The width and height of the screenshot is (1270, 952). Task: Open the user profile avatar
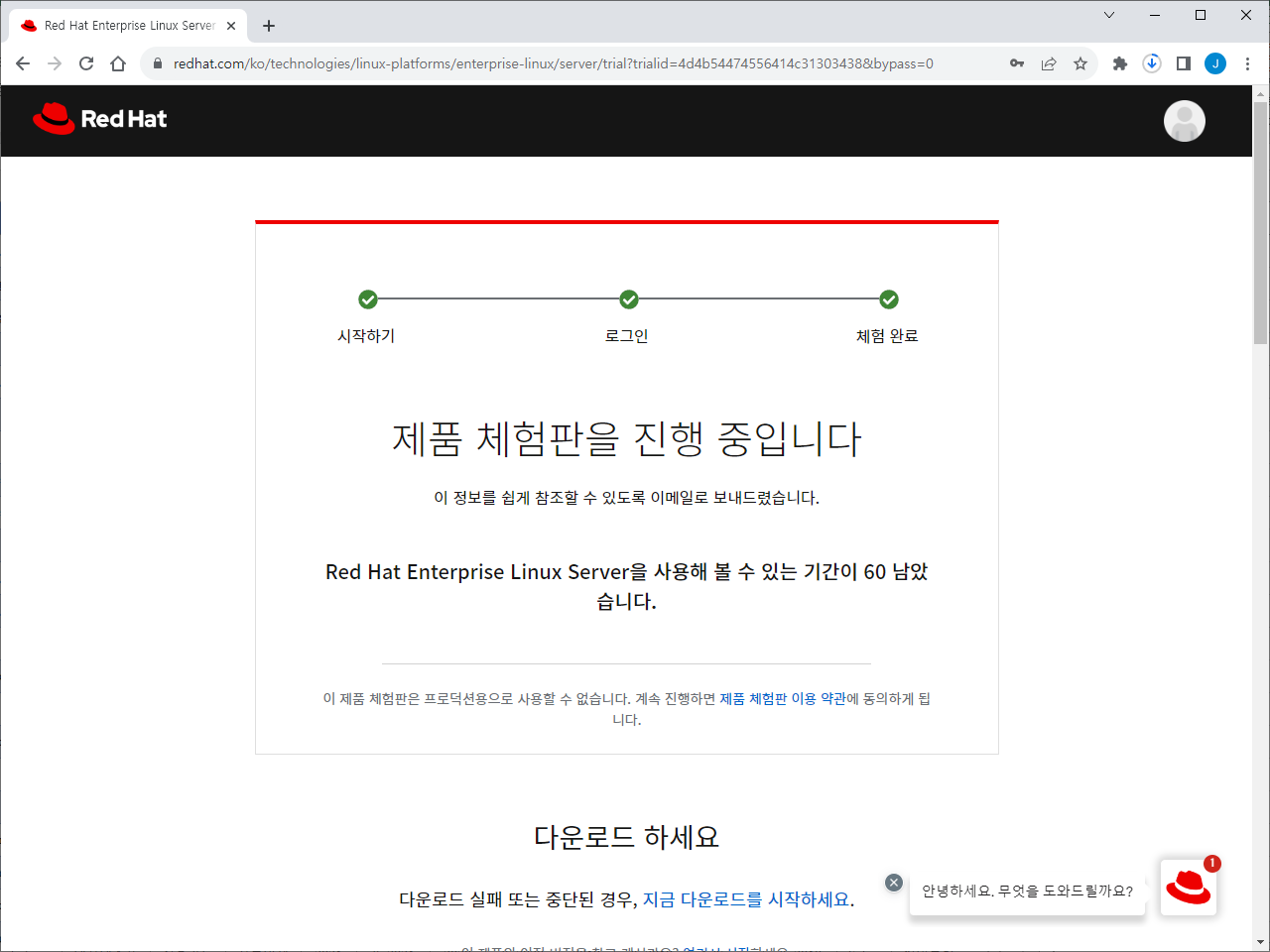point(1184,121)
